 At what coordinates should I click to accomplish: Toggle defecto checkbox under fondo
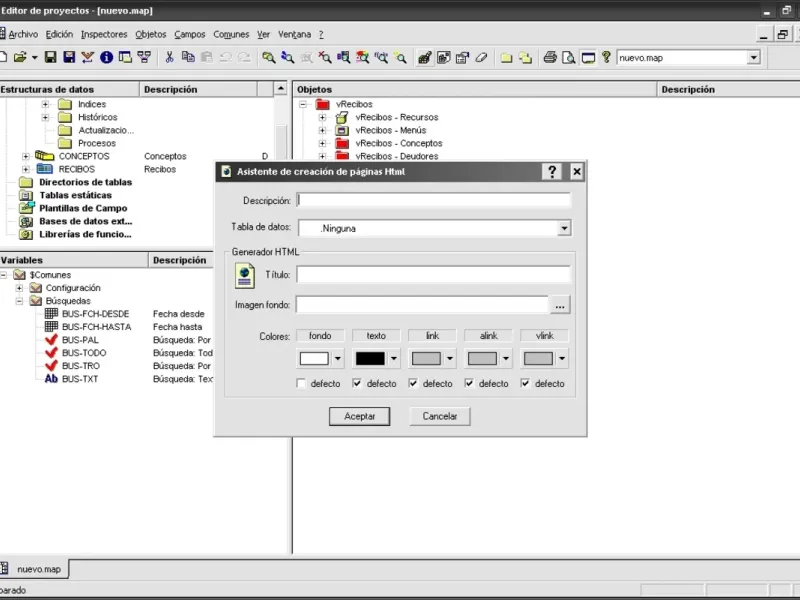click(301, 383)
